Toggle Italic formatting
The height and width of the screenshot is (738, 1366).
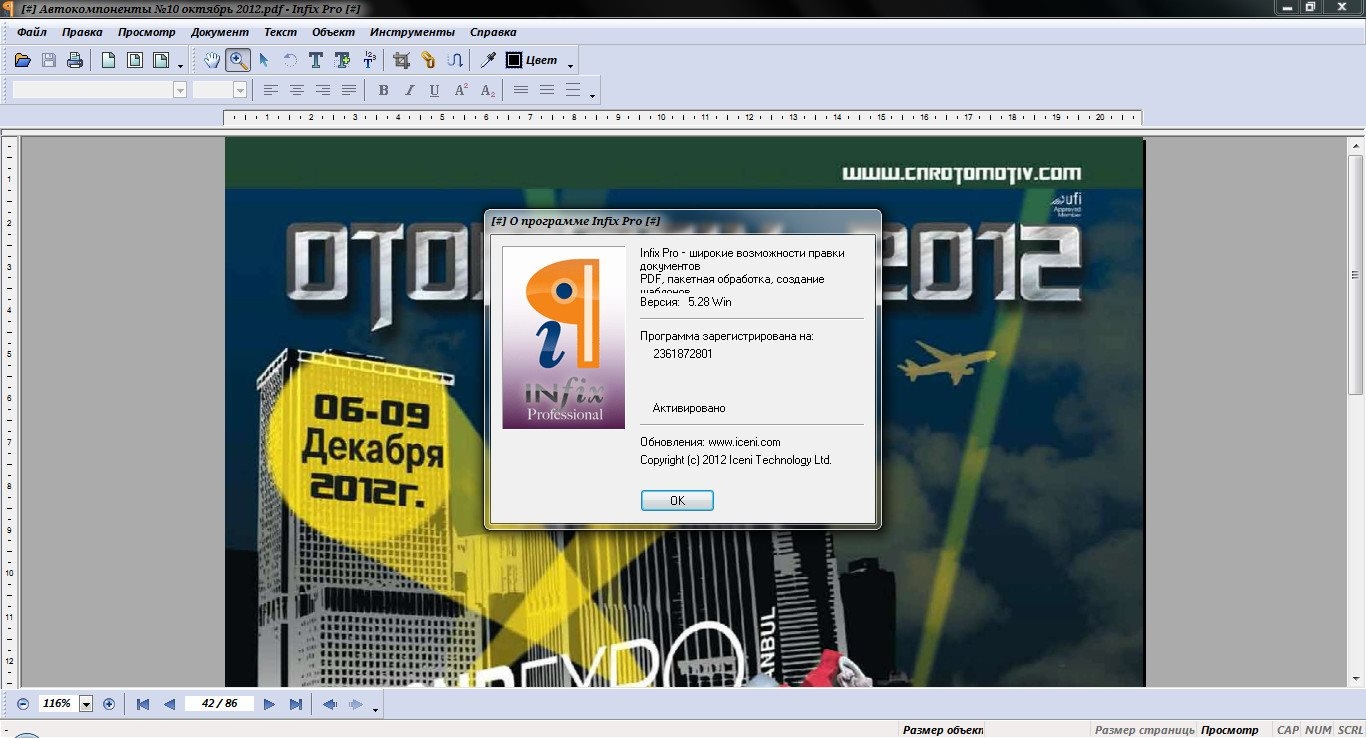click(409, 90)
